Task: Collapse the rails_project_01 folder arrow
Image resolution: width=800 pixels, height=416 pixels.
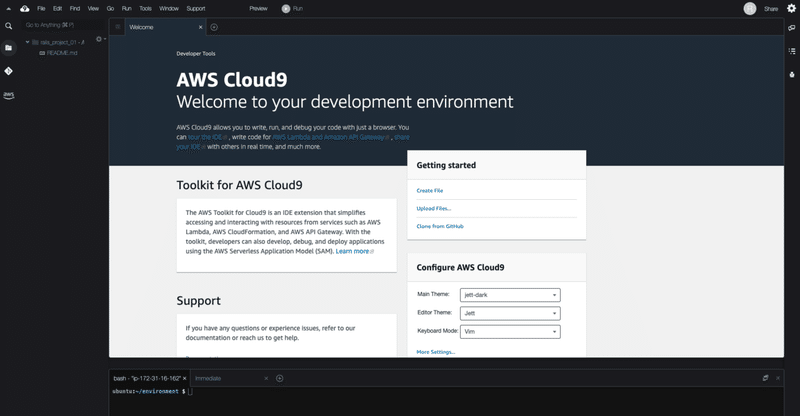Action: pyautogui.click(x=28, y=42)
